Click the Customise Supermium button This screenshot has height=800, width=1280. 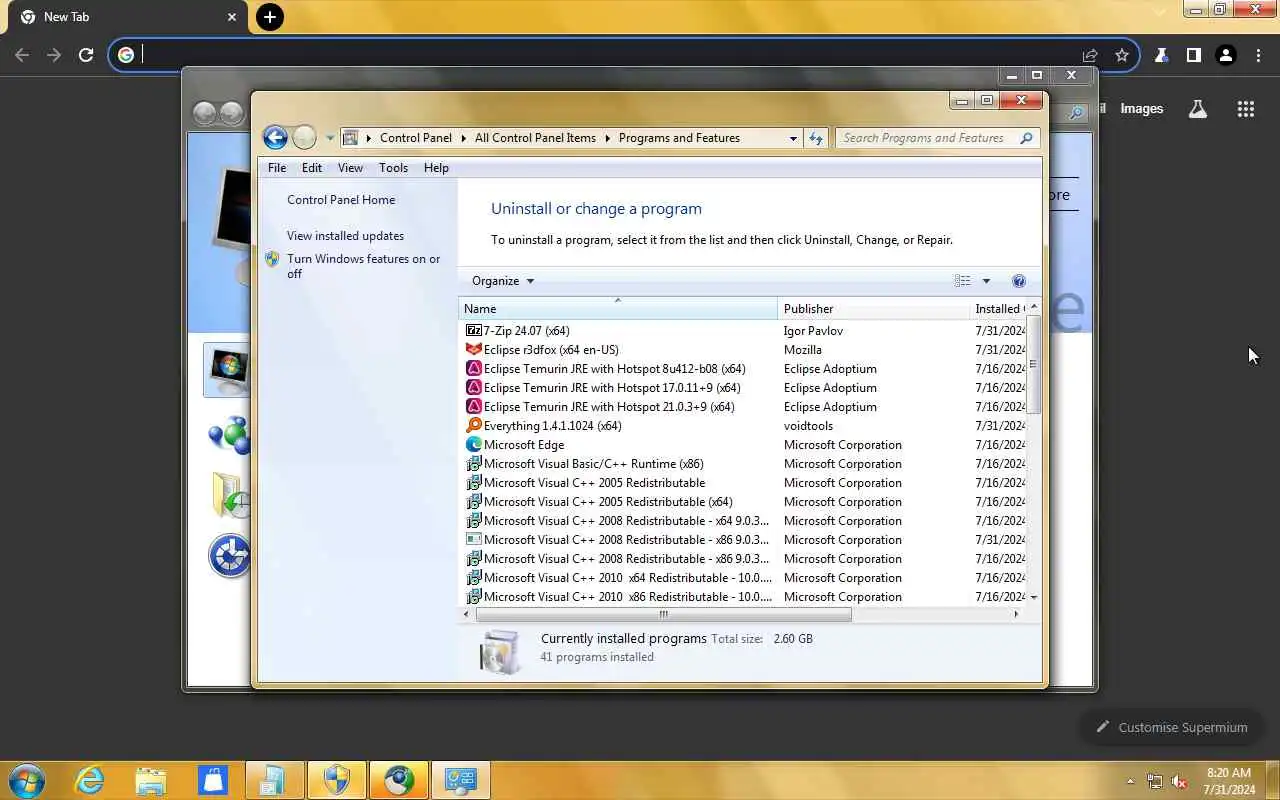click(x=1171, y=727)
